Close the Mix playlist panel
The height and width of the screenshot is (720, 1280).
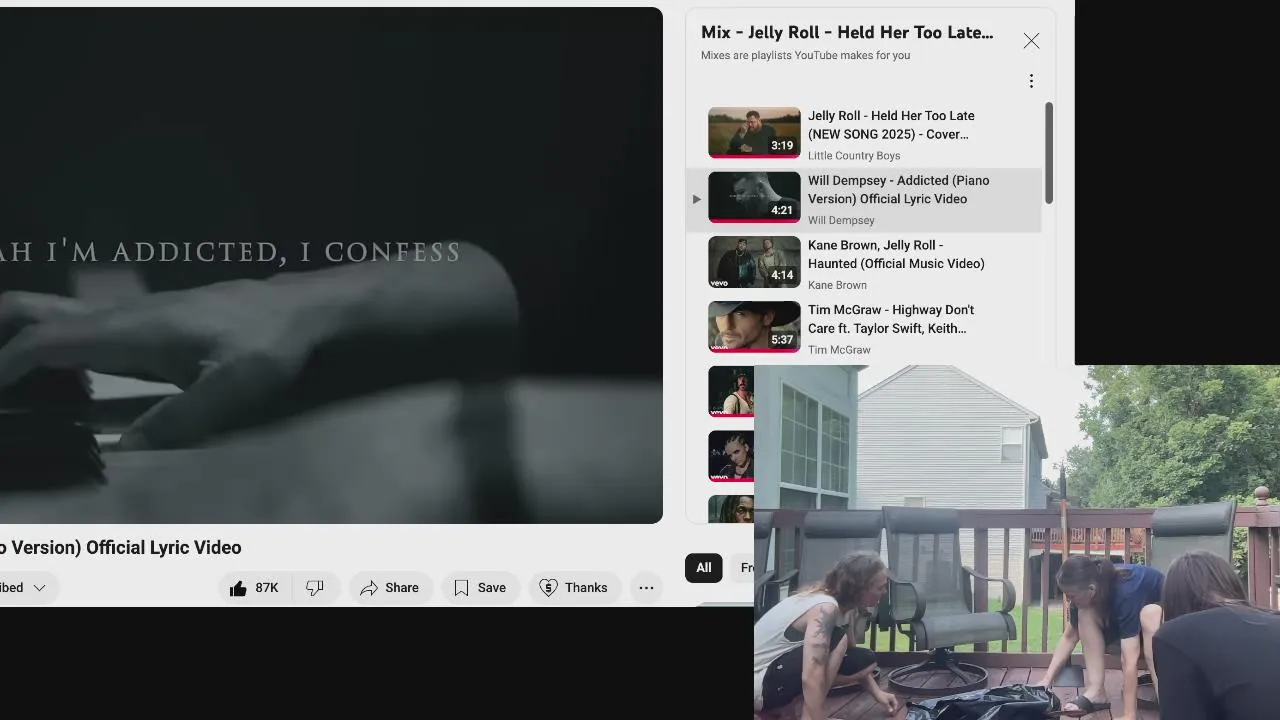coord(1031,41)
